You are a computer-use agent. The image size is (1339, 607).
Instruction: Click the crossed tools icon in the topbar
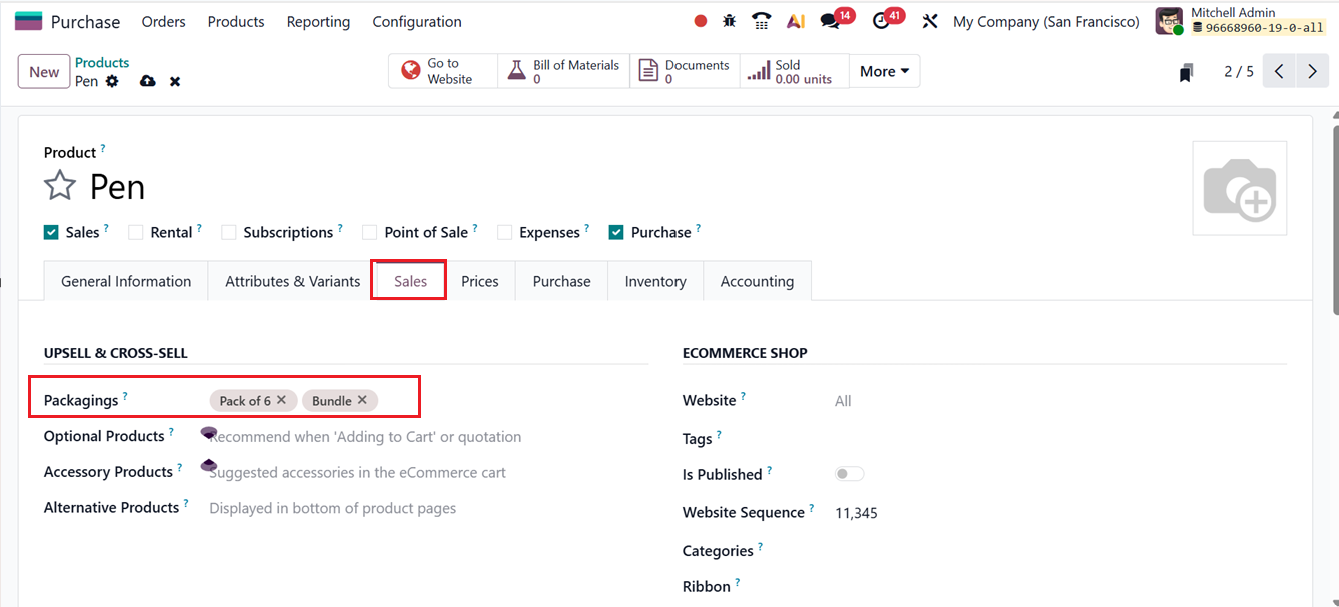point(930,20)
